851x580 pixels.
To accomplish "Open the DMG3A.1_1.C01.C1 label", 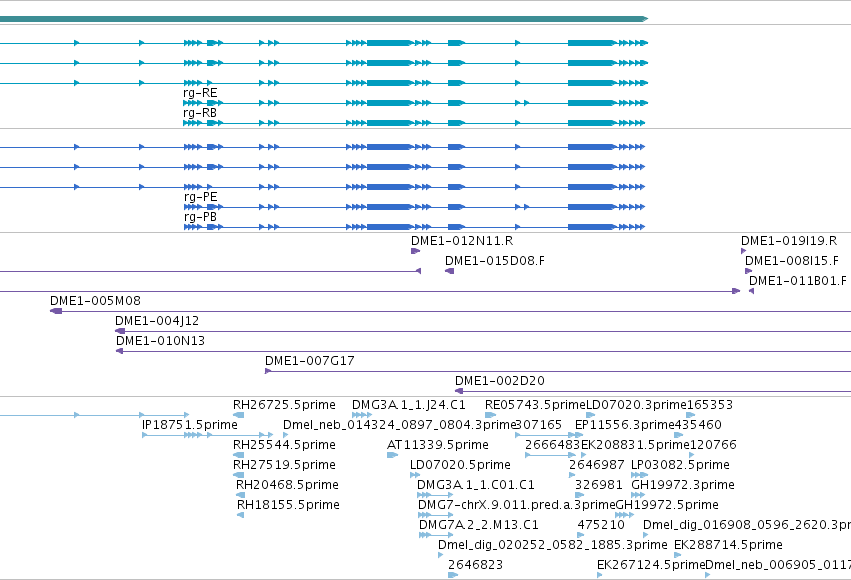I will (x=476, y=485).
